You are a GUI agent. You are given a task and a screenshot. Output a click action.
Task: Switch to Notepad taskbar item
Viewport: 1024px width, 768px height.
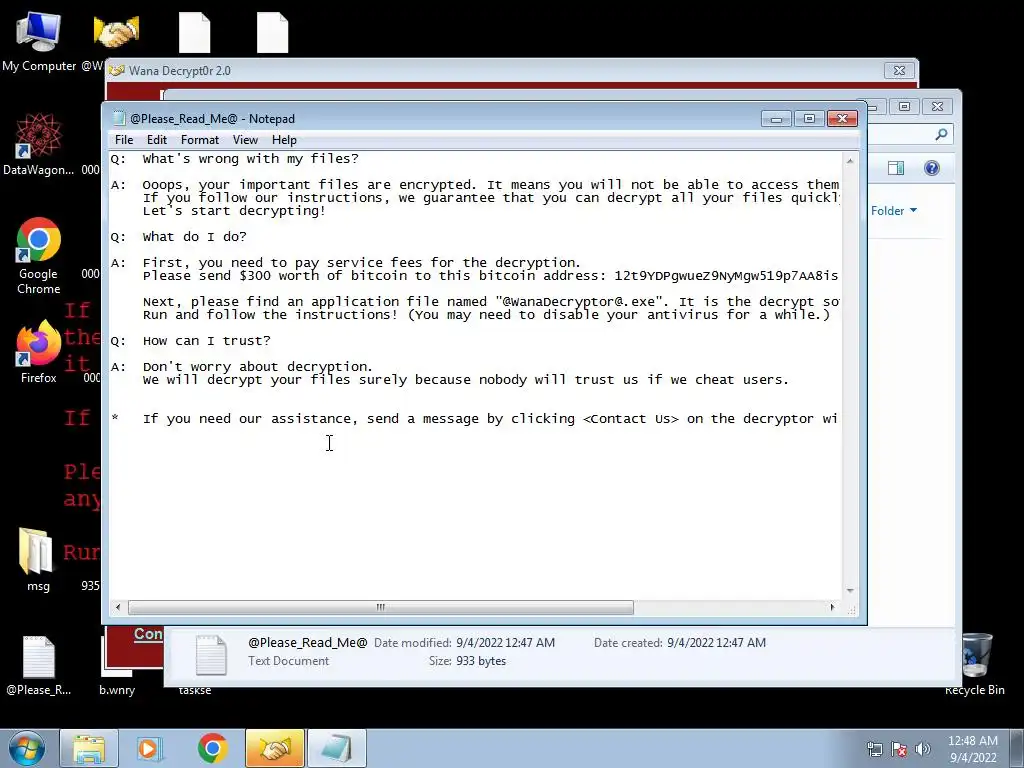(336, 748)
